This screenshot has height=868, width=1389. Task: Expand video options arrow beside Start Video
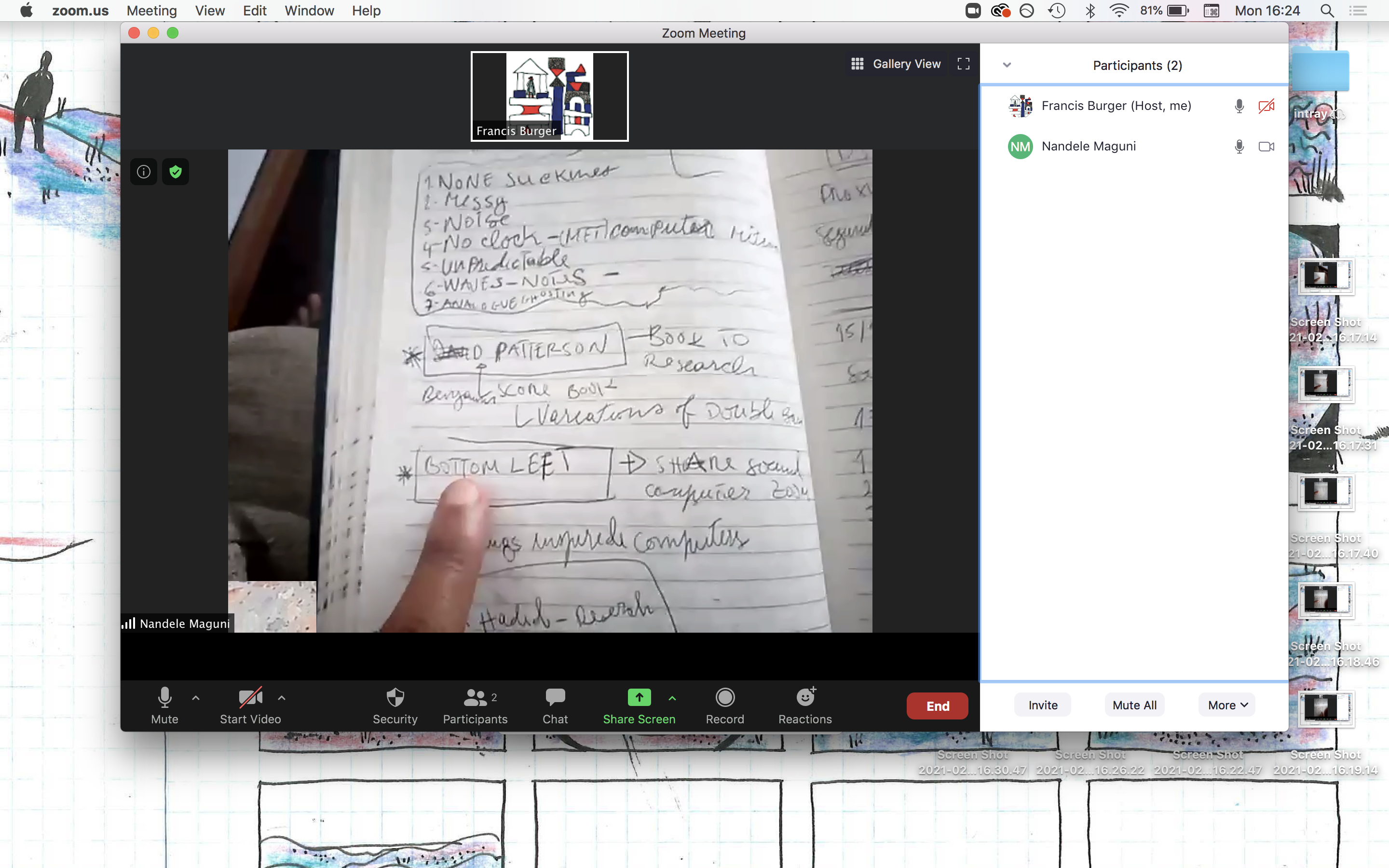[x=281, y=698]
